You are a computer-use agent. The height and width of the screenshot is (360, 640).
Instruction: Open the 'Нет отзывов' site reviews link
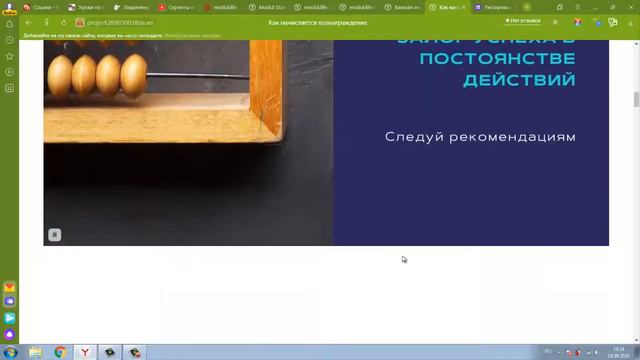click(523, 21)
